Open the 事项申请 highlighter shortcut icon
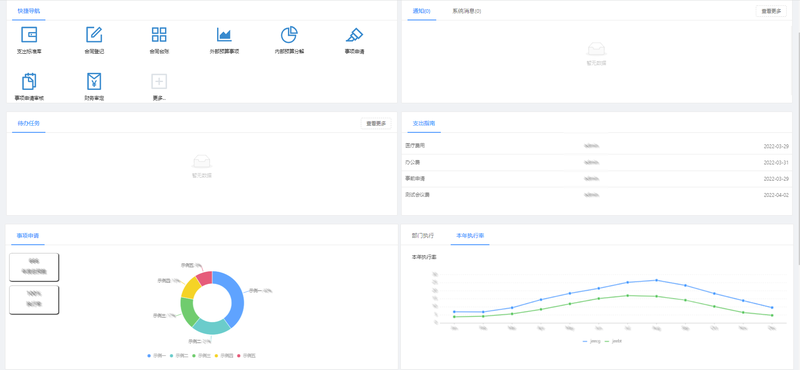This screenshot has width=800, height=370. click(354, 34)
